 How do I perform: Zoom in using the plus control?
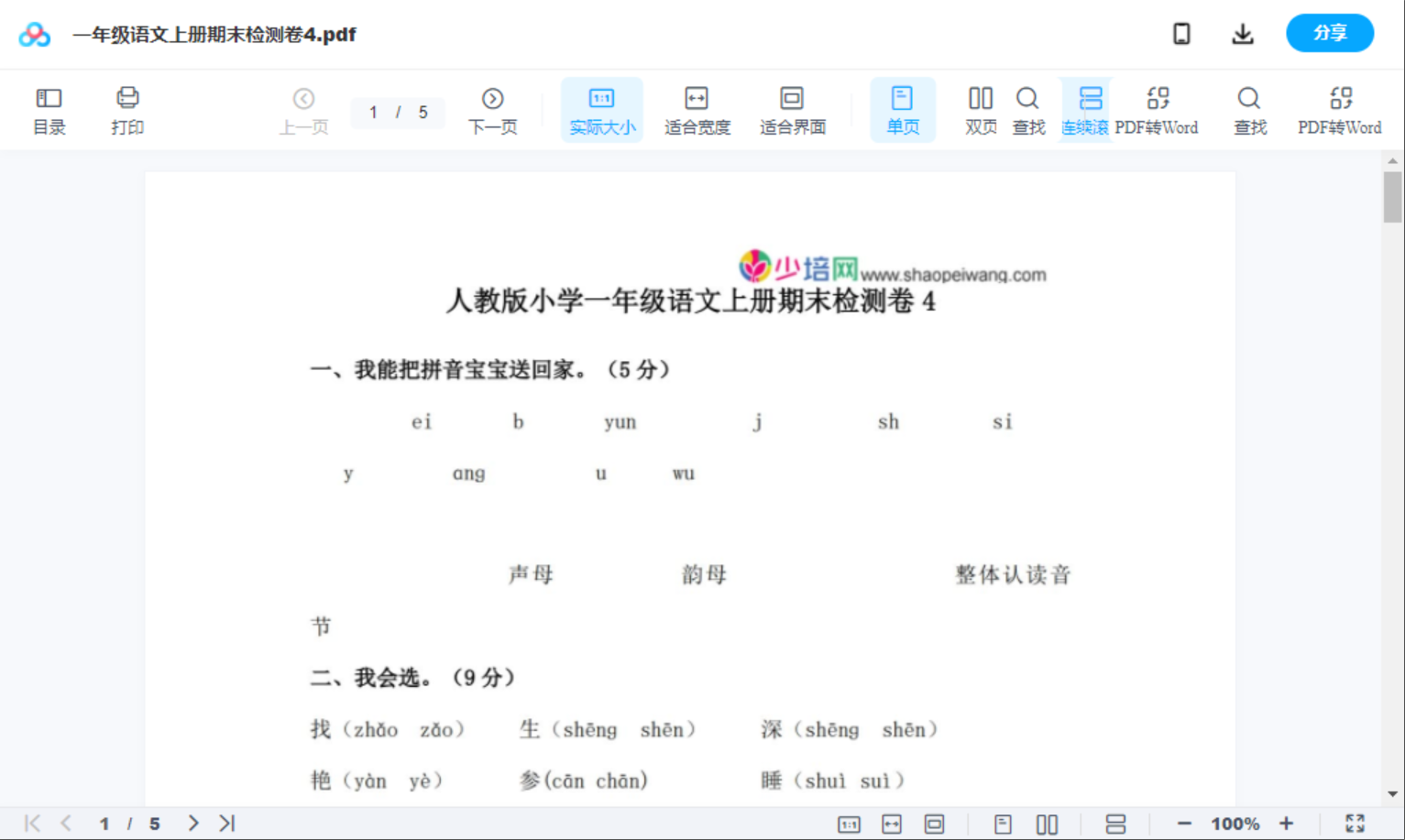(x=1288, y=823)
